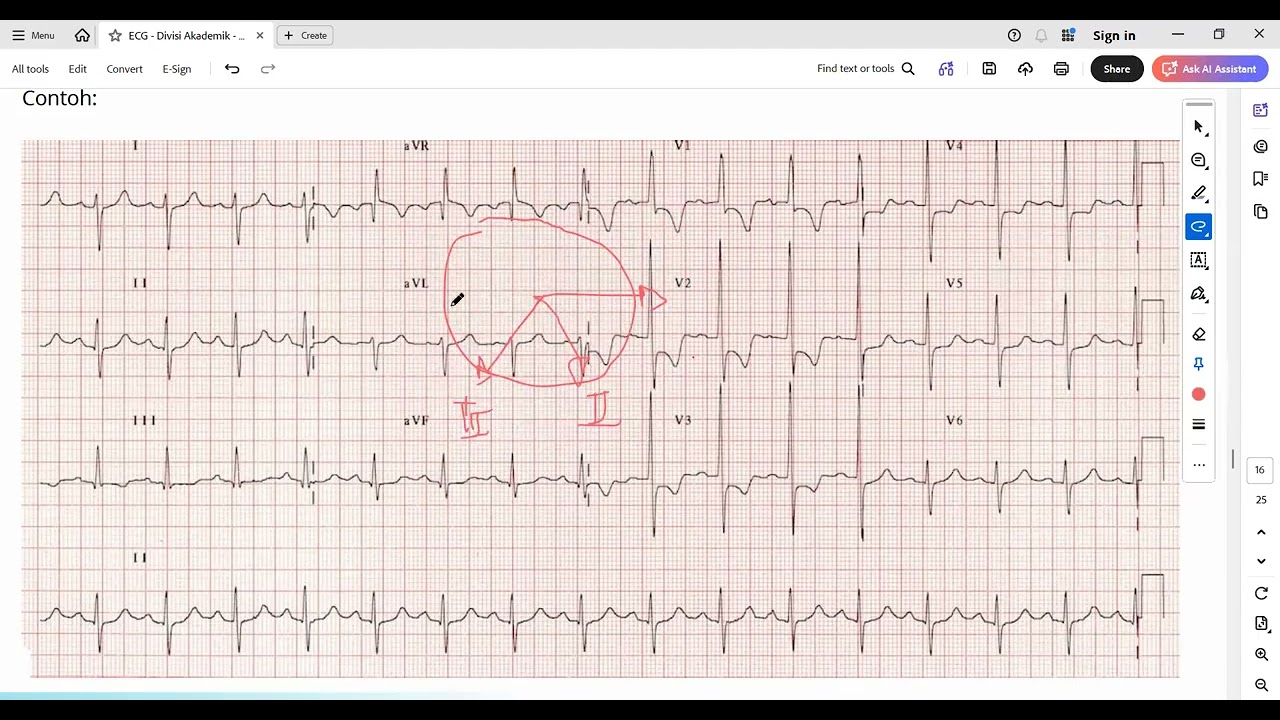Open Ask AI Assistant

(x=1210, y=69)
